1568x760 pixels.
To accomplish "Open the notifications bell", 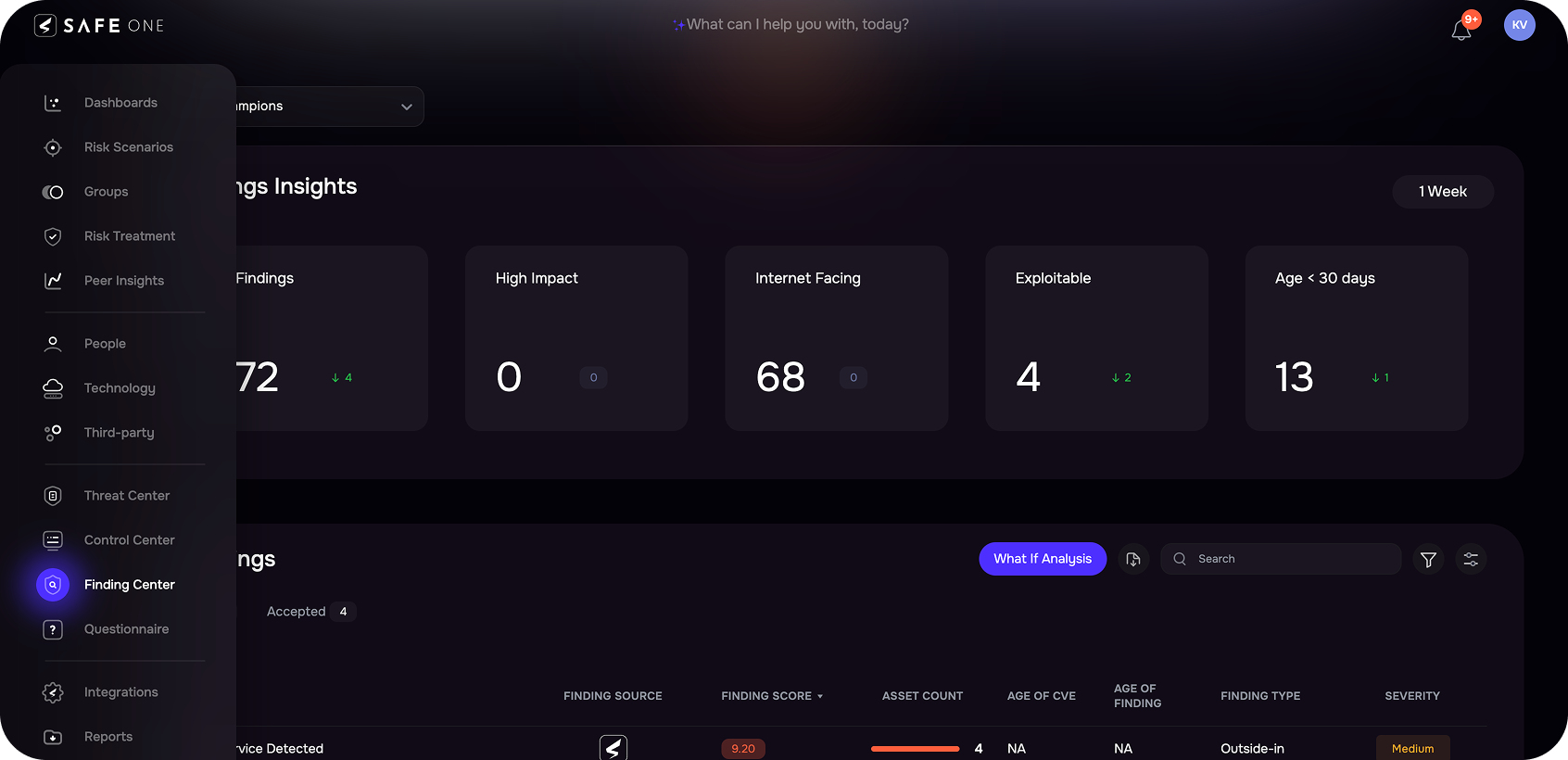I will pos(1461,30).
